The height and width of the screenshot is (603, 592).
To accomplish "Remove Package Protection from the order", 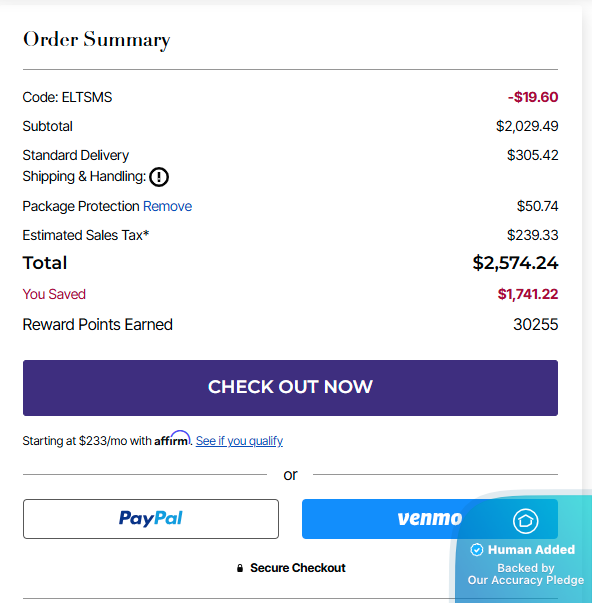I will point(167,207).
